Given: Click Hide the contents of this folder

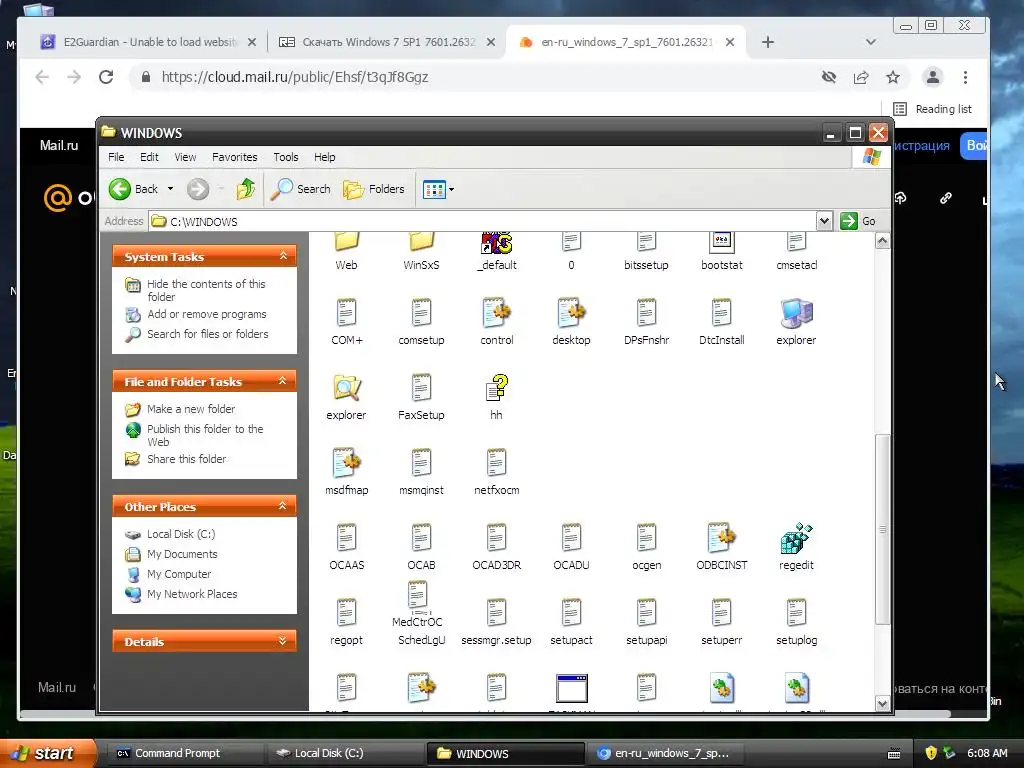Looking at the screenshot, I should click(206, 290).
